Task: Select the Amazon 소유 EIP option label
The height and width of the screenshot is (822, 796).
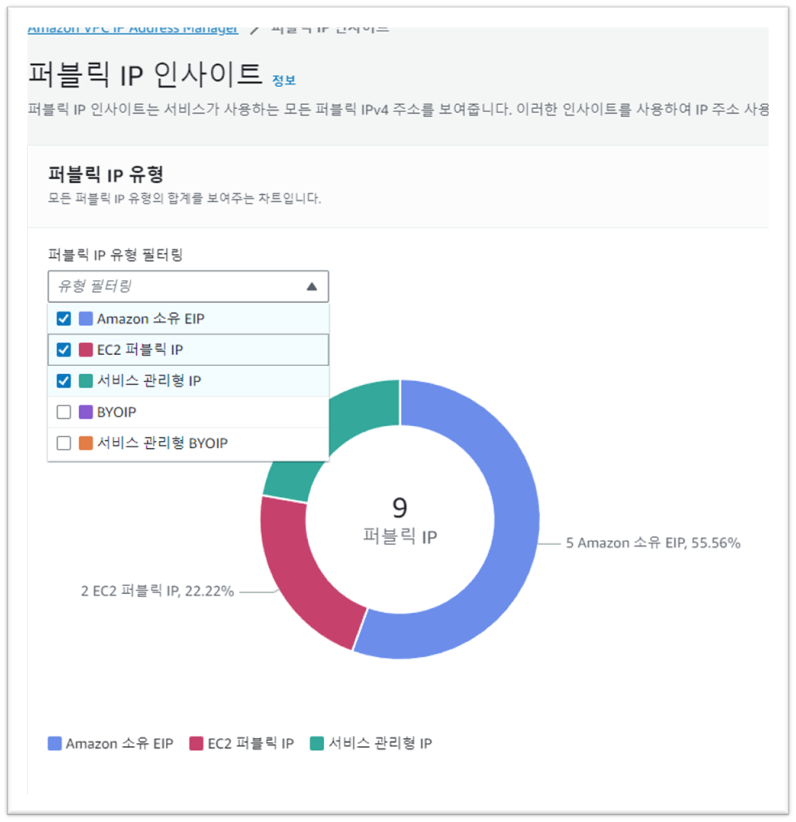Action: (x=150, y=318)
